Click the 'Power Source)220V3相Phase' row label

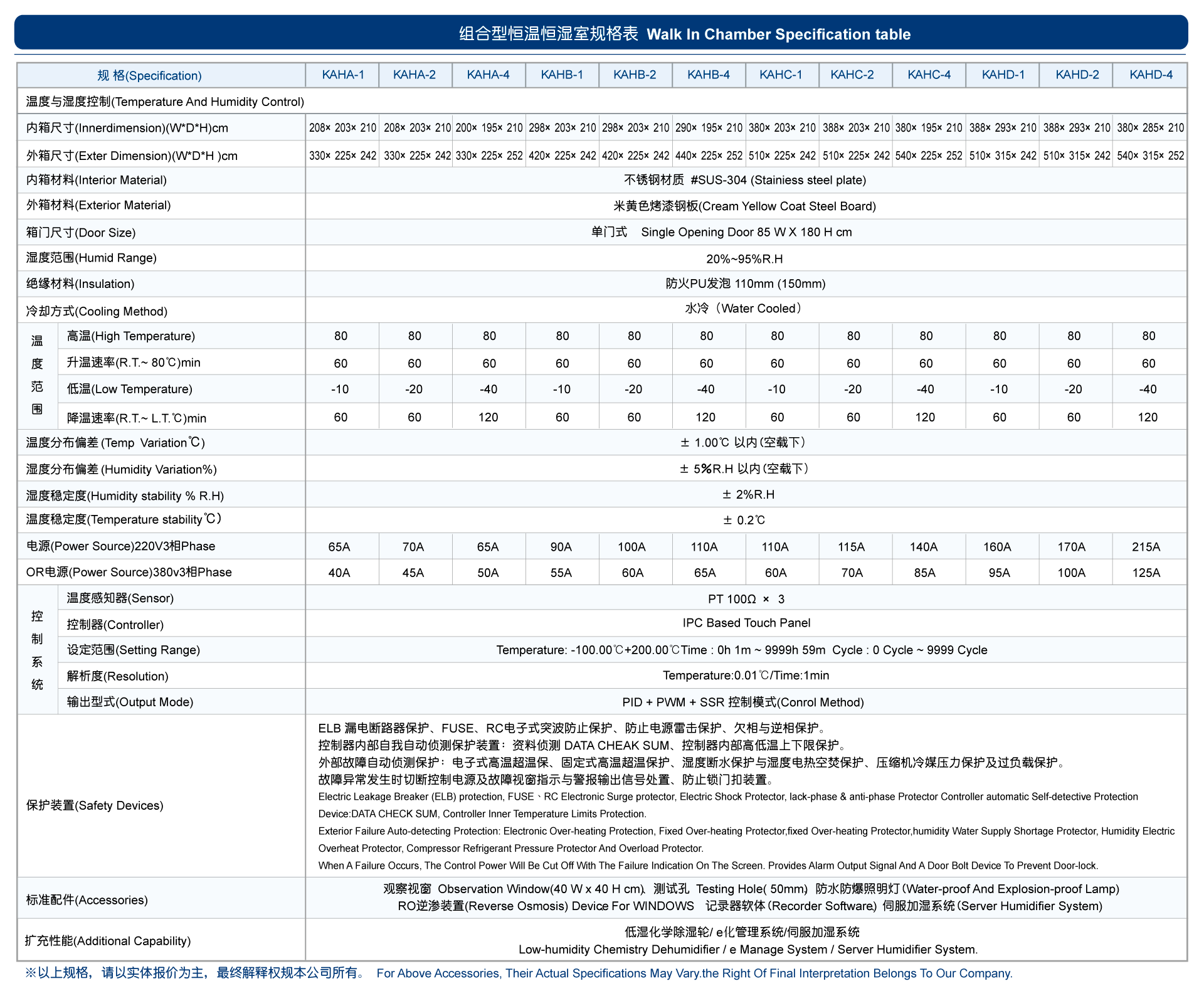point(120,546)
